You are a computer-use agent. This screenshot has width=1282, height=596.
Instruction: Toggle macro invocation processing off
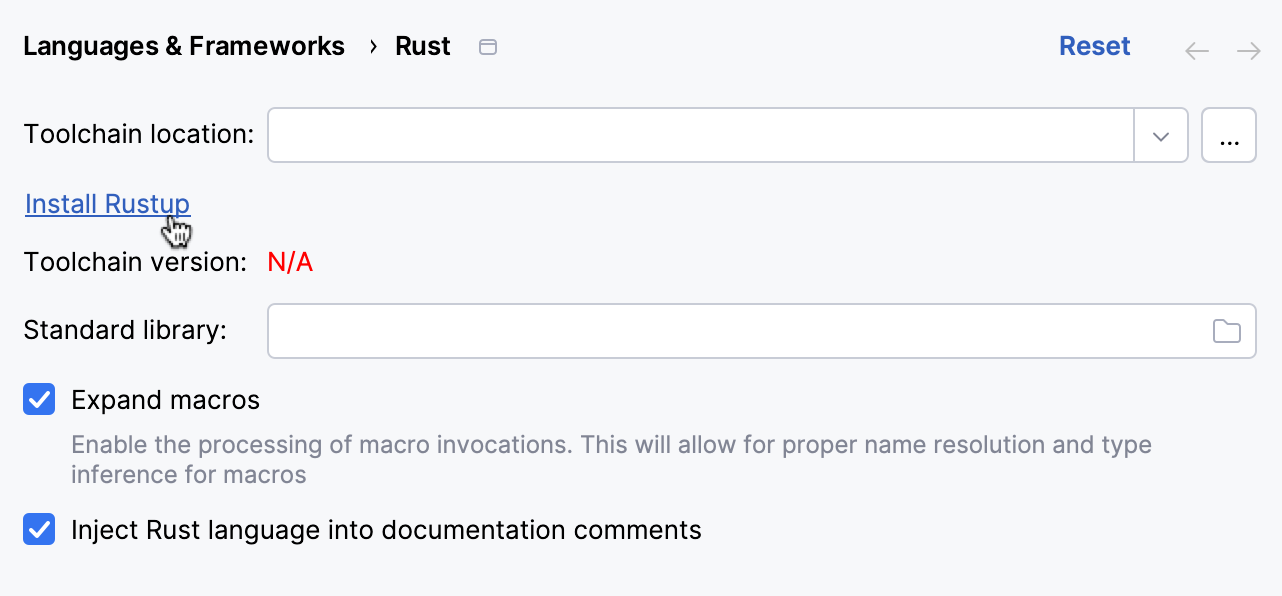click(x=38, y=399)
